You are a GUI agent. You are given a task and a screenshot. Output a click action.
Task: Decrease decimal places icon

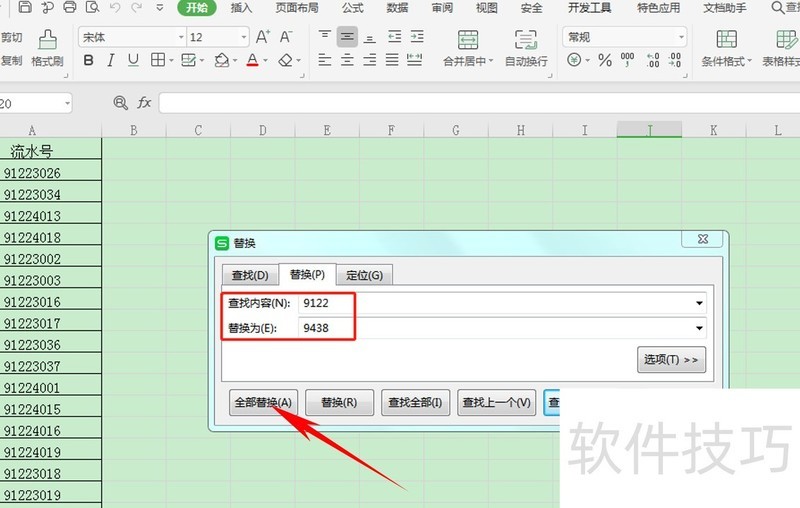675,60
